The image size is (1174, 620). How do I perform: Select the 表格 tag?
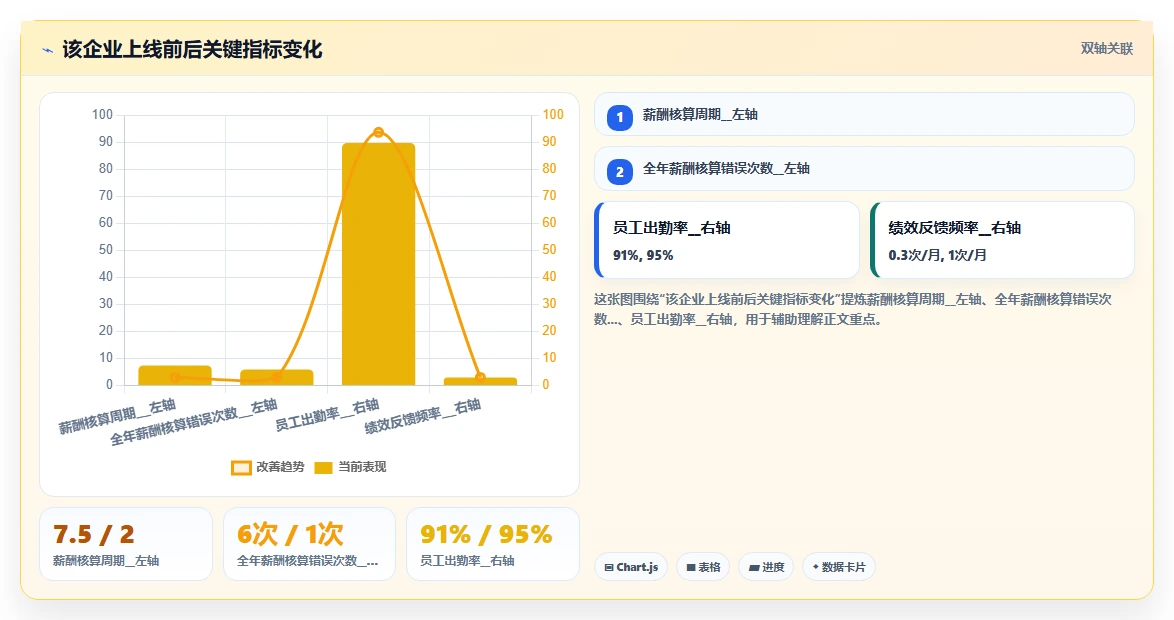(x=703, y=567)
